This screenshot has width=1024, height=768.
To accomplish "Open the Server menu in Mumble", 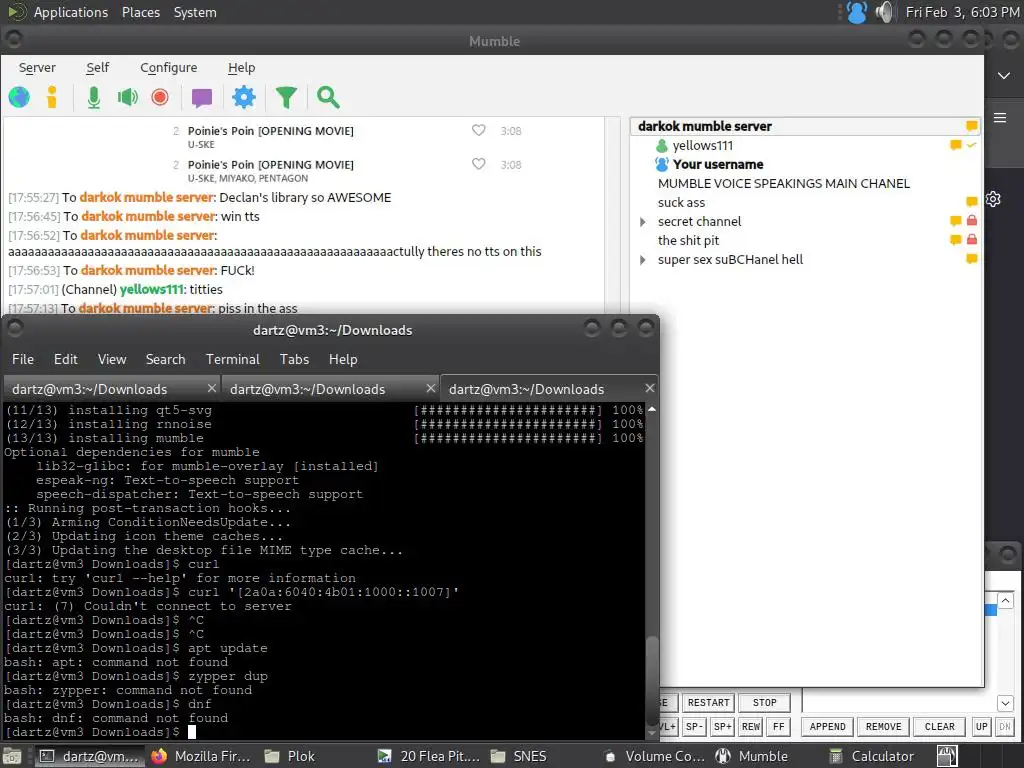I will click(x=37, y=68).
